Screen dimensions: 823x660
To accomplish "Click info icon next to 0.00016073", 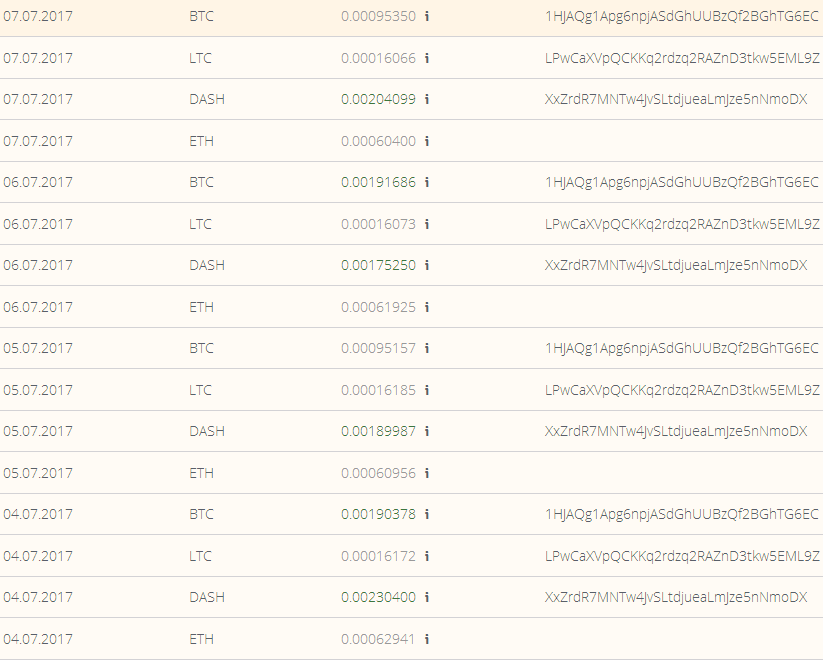I will coord(427,224).
